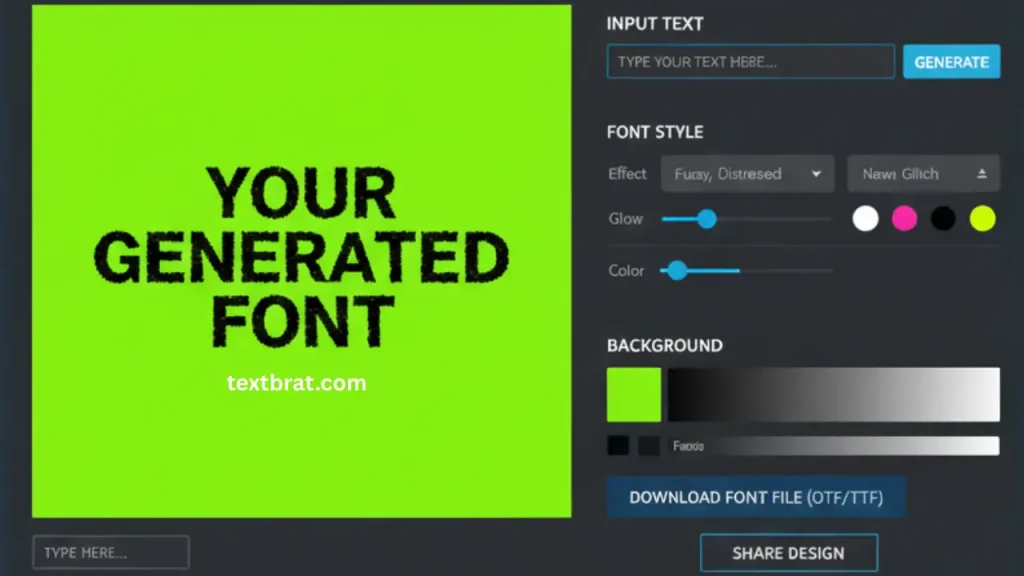
Task: Click the Share Design button
Action: coord(789,552)
